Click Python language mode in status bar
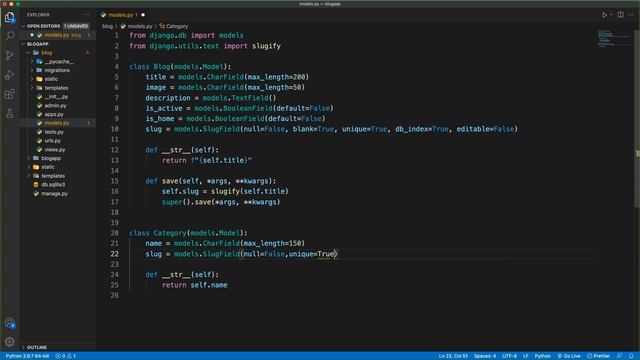The width and height of the screenshot is (640, 360). (542, 356)
